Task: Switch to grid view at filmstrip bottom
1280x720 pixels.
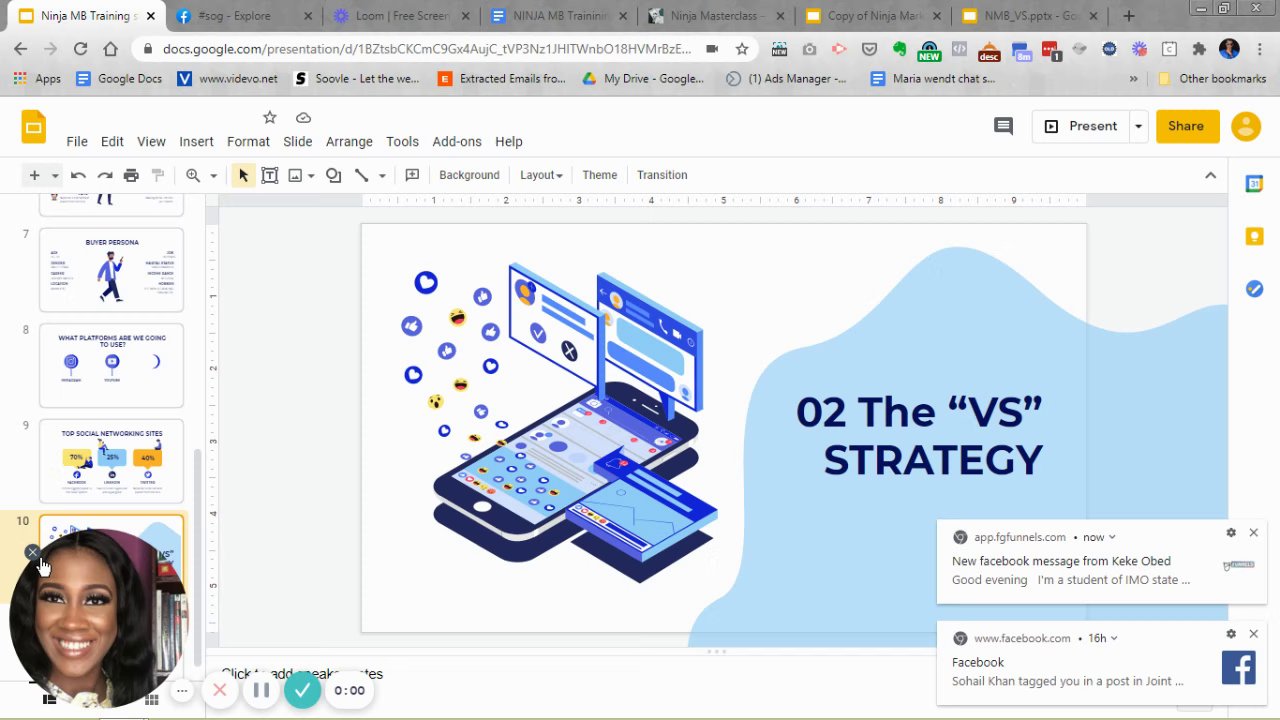Action: [x=151, y=699]
